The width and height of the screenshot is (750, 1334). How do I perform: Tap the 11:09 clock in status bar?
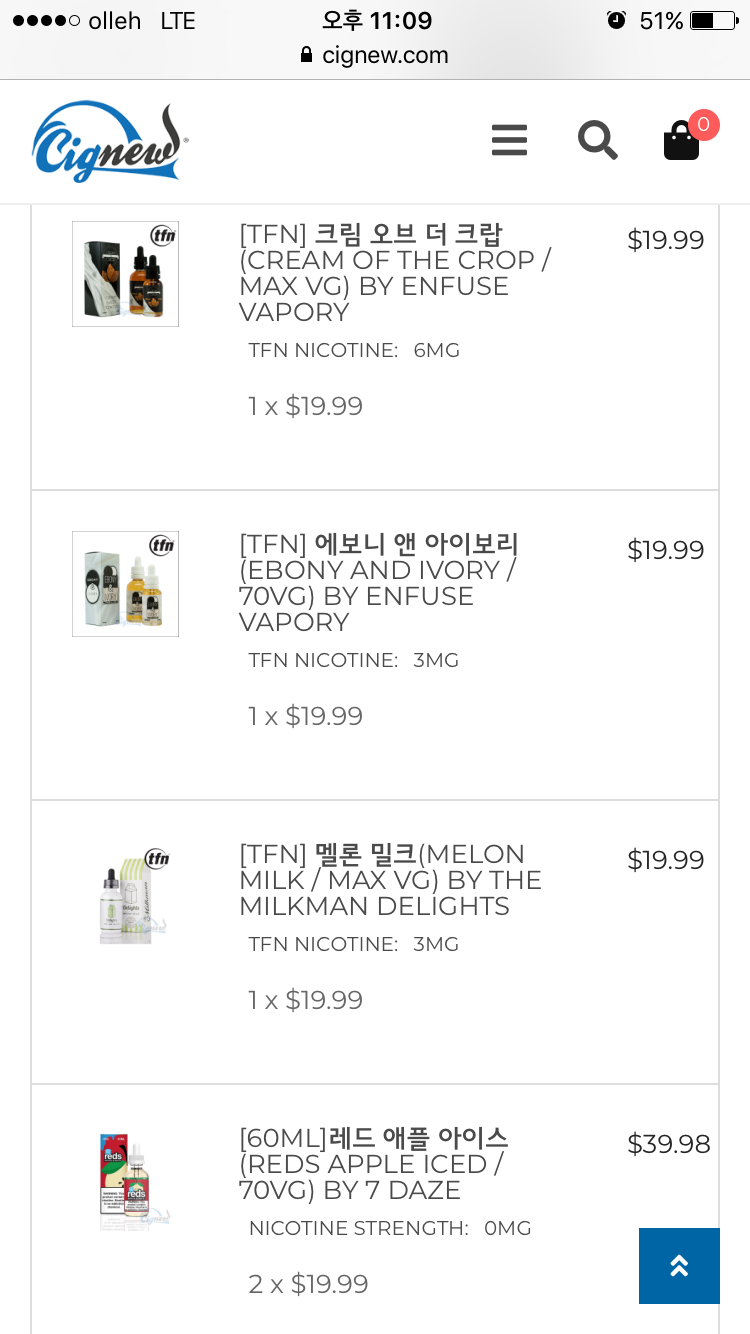point(376,20)
